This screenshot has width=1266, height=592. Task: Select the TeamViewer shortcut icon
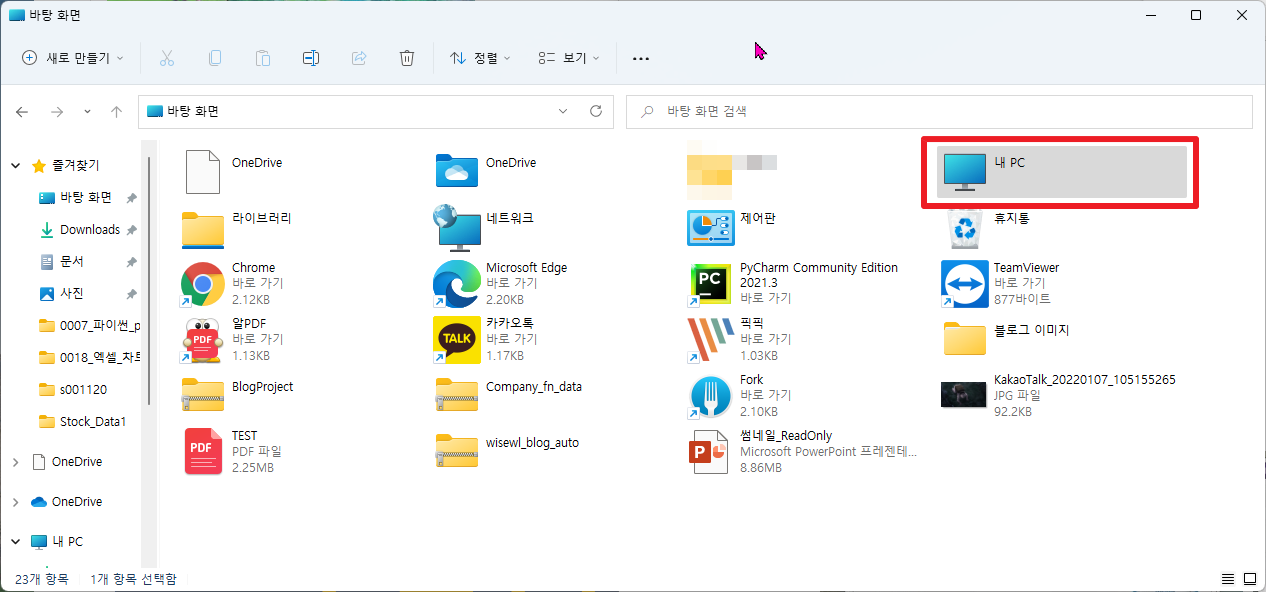click(x=965, y=284)
